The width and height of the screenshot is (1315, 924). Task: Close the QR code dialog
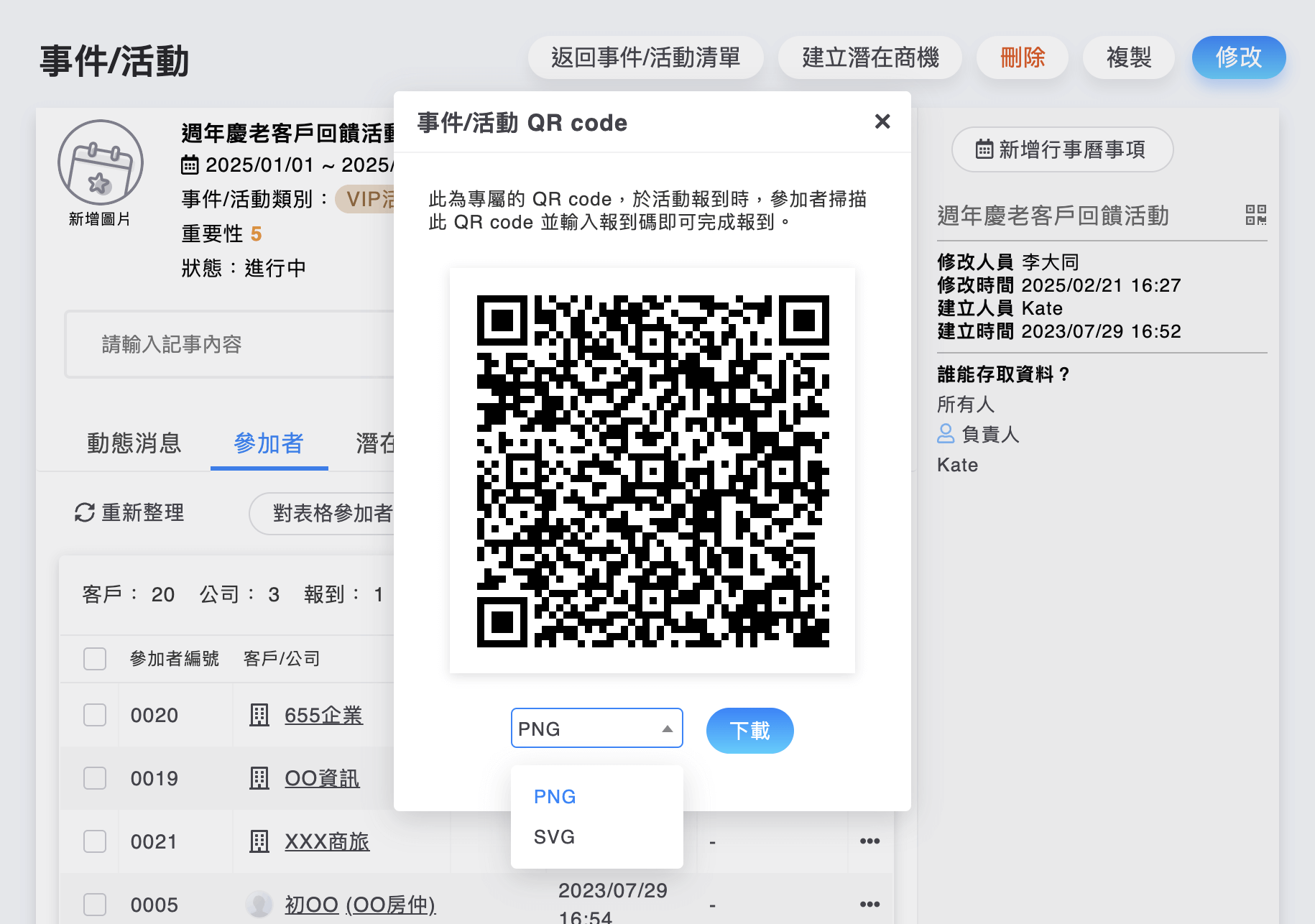(x=882, y=121)
